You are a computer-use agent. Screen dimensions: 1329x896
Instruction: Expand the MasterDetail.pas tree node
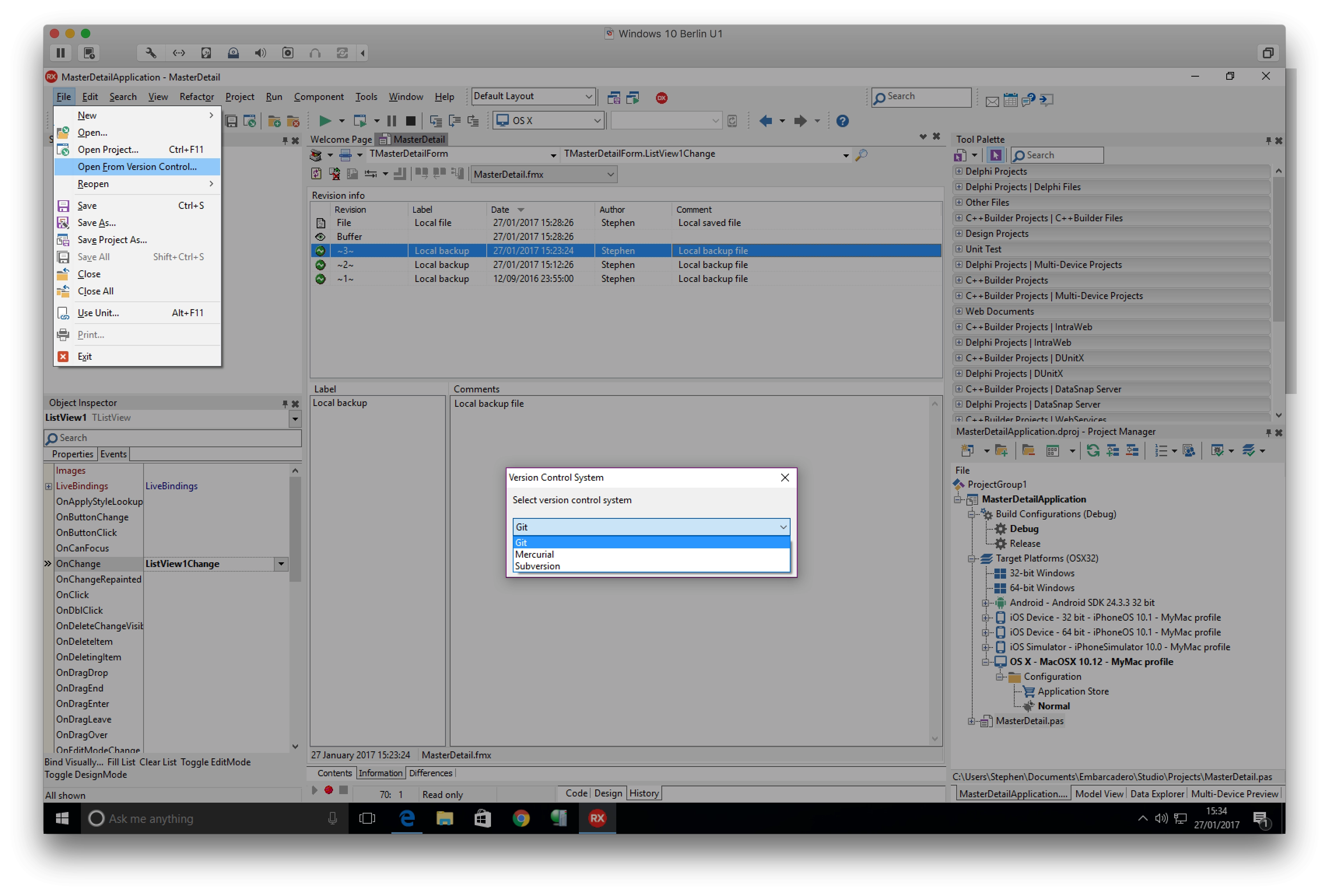tap(971, 721)
